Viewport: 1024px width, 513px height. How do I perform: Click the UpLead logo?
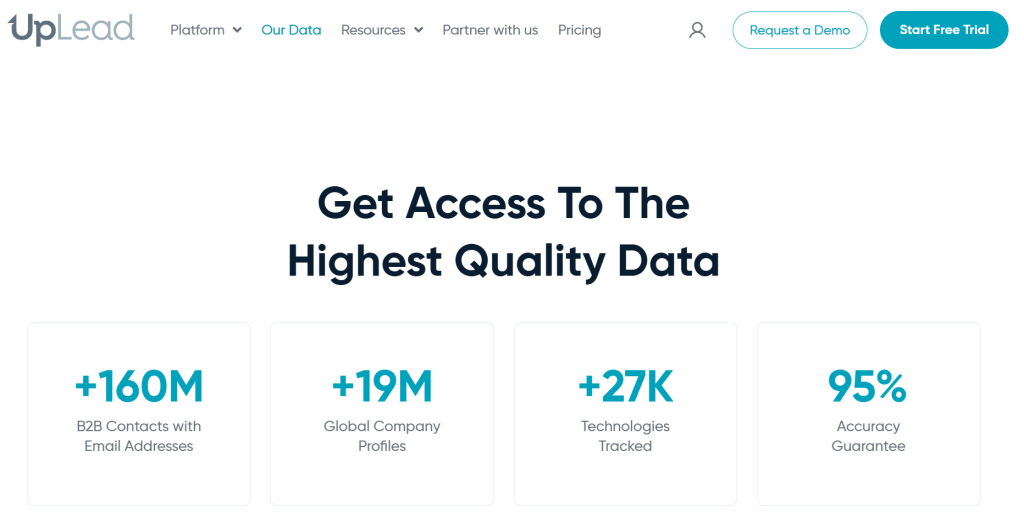click(x=71, y=30)
